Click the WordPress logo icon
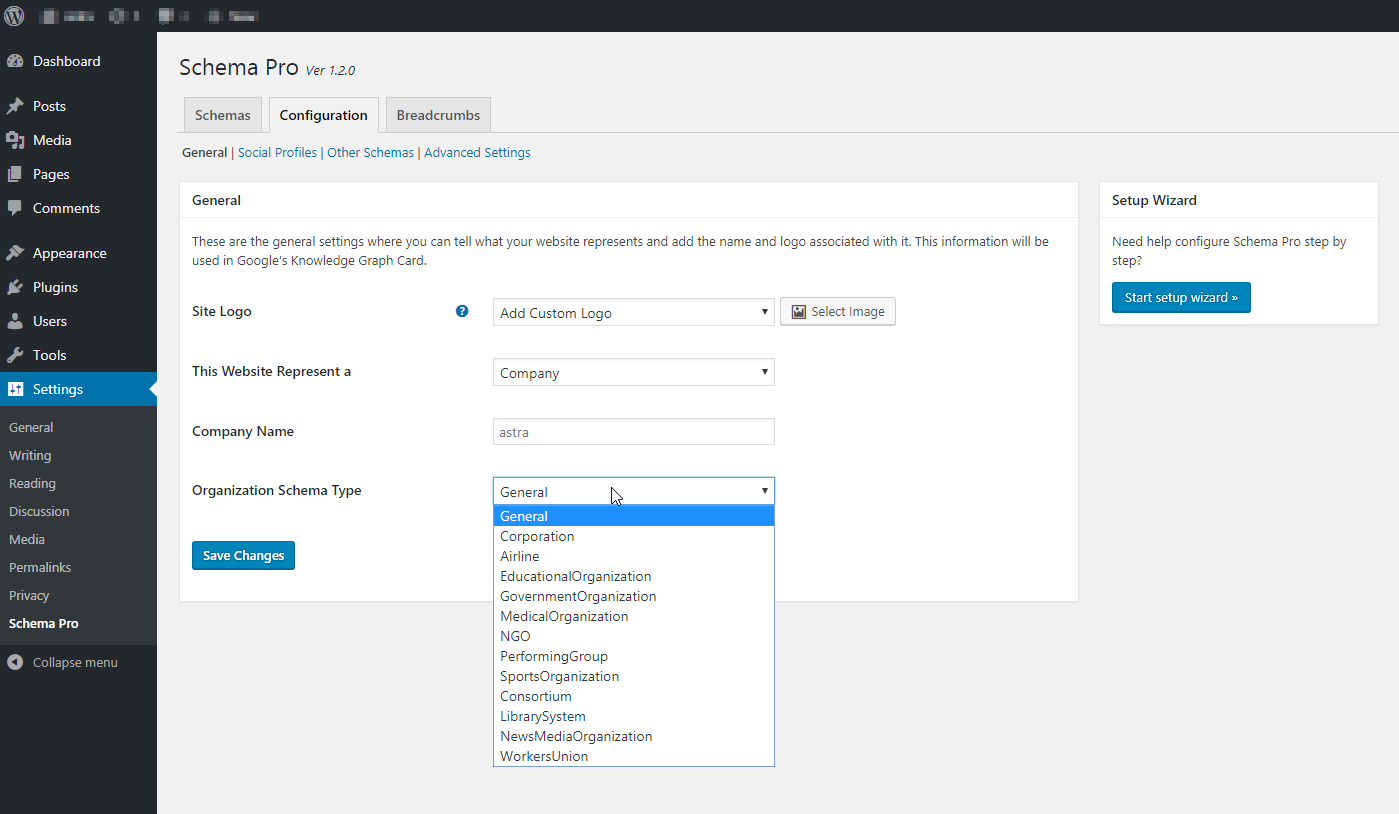The height and width of the screenshot is (814, 1399). click(14, 16)
